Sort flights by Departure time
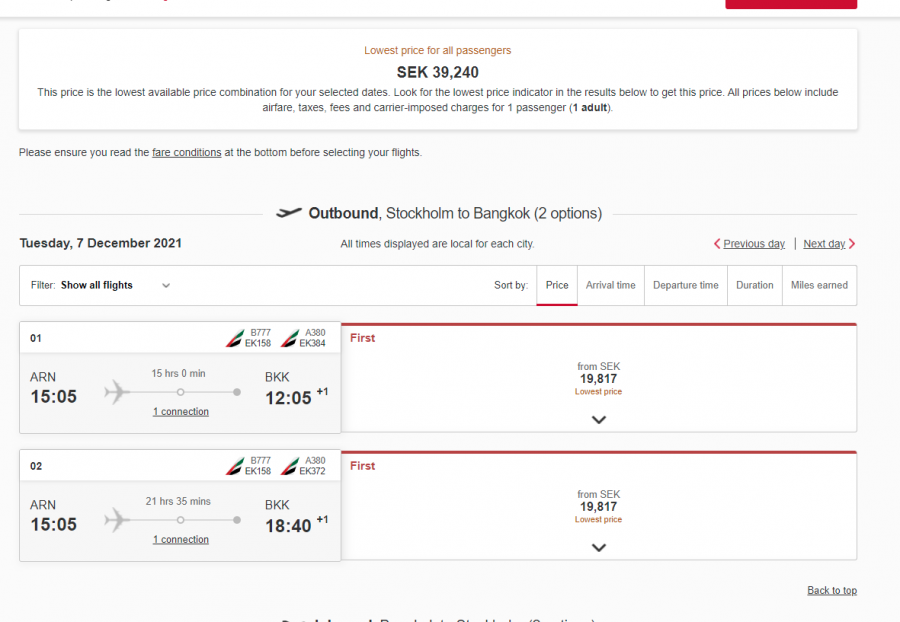This screenshot has width=900, height=622. click(685, 285)
